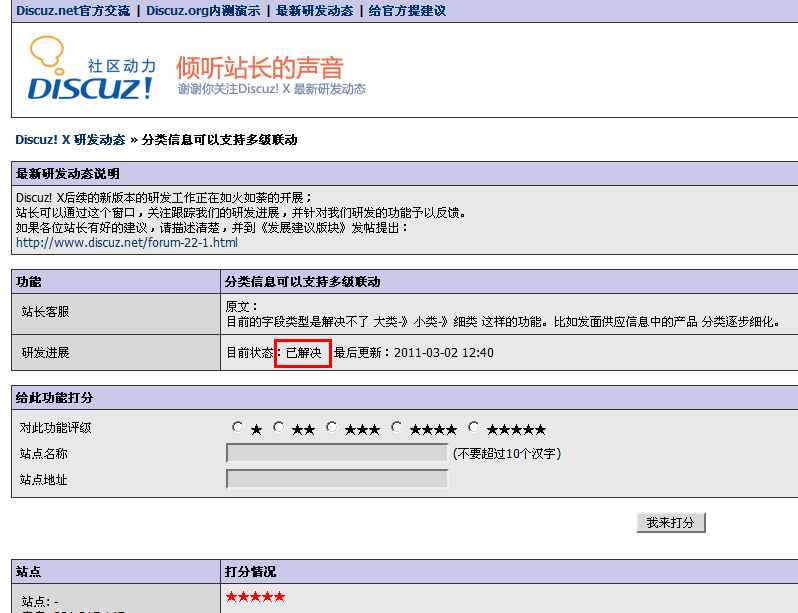Click the 分类信息可以支持多级联动 breadcrumb title
Screen dimensions: 798x613
coord(219,140)
